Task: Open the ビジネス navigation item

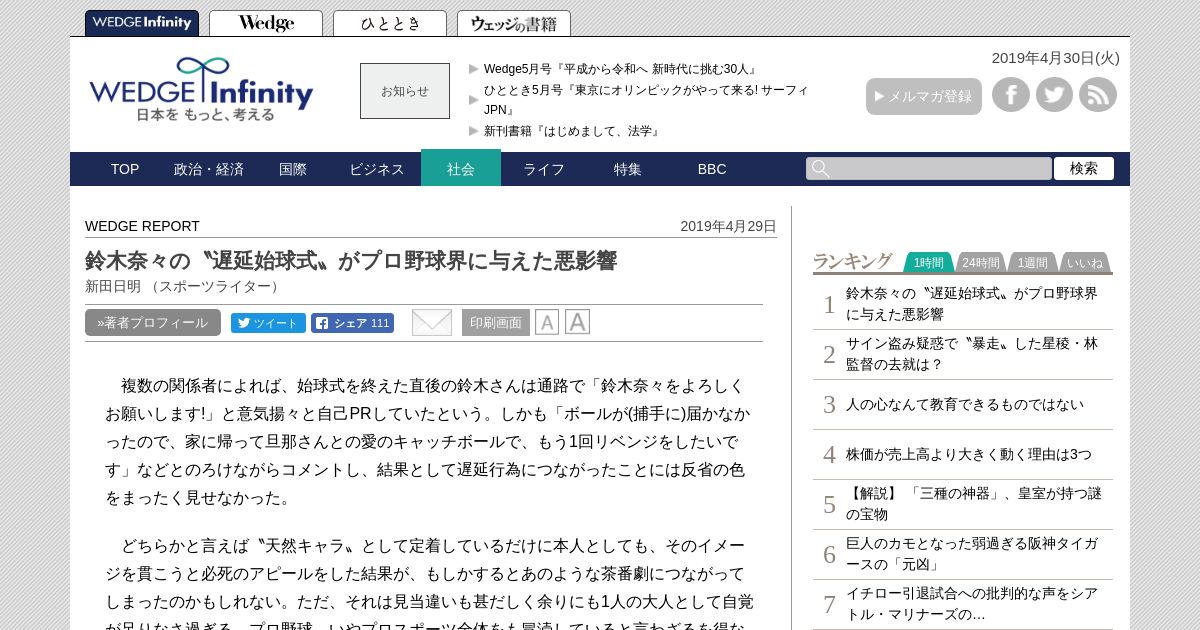Action: [377, 169]
